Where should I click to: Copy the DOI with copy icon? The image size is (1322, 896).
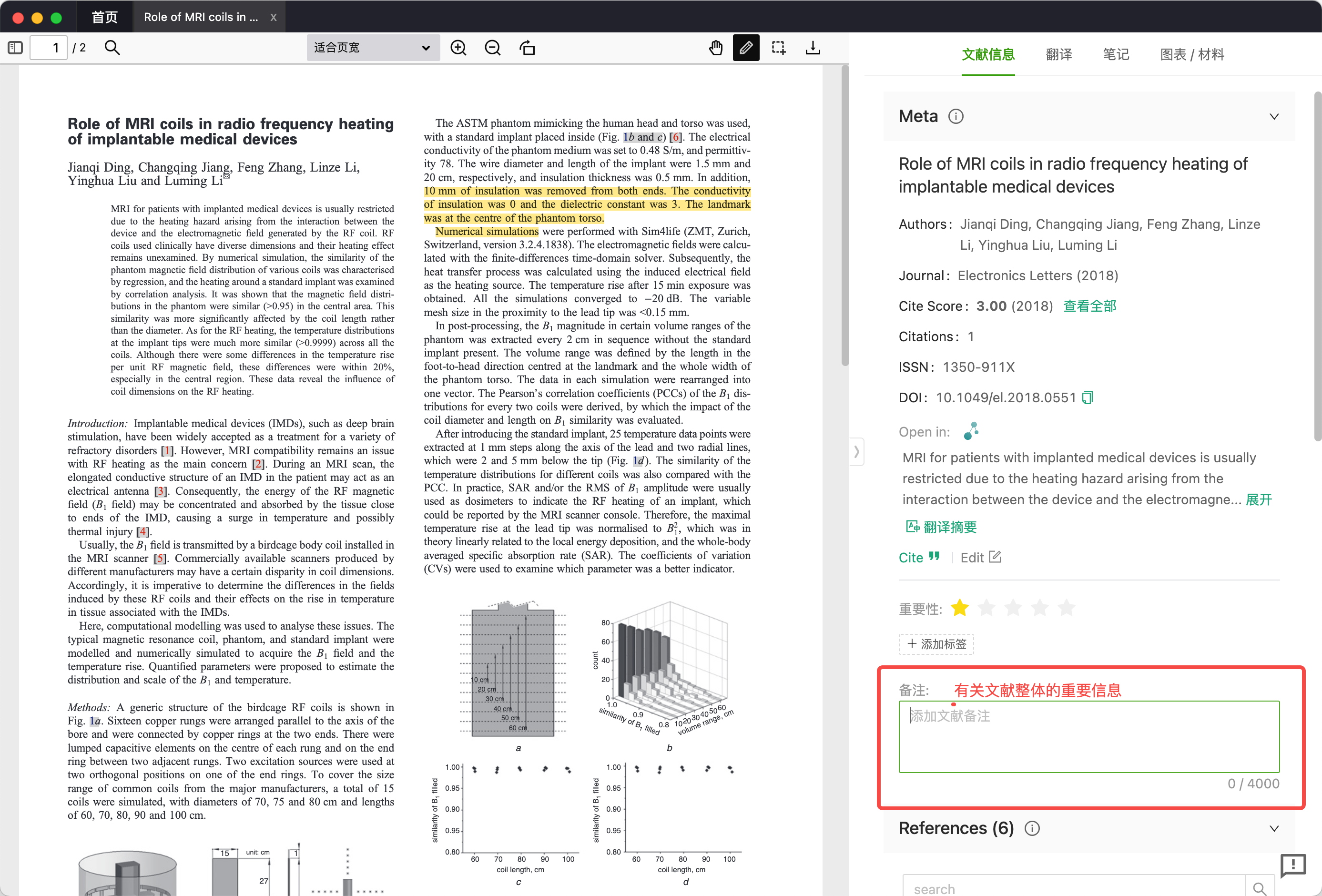point(1087,397)
